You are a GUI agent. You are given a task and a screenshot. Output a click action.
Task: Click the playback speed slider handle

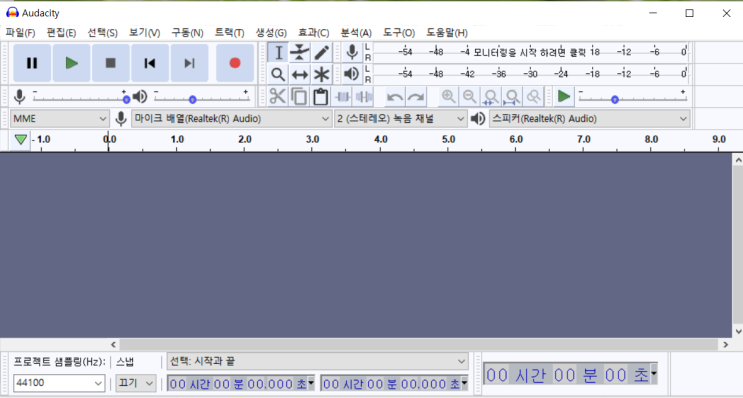[615, 100]
